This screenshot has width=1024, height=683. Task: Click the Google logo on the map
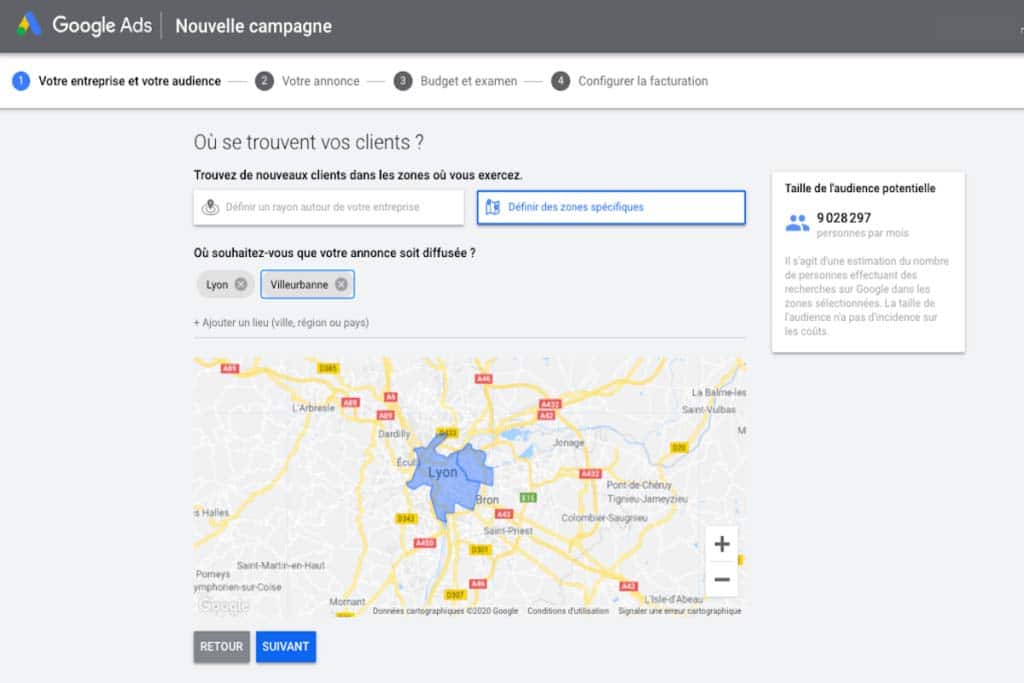pos(223,605)
